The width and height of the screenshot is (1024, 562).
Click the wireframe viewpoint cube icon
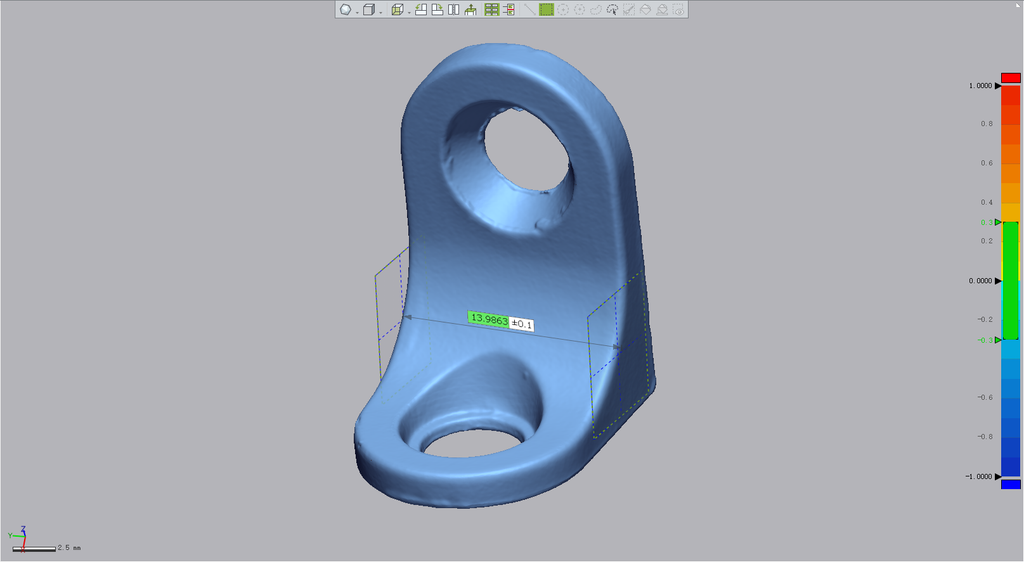(397, 10)
